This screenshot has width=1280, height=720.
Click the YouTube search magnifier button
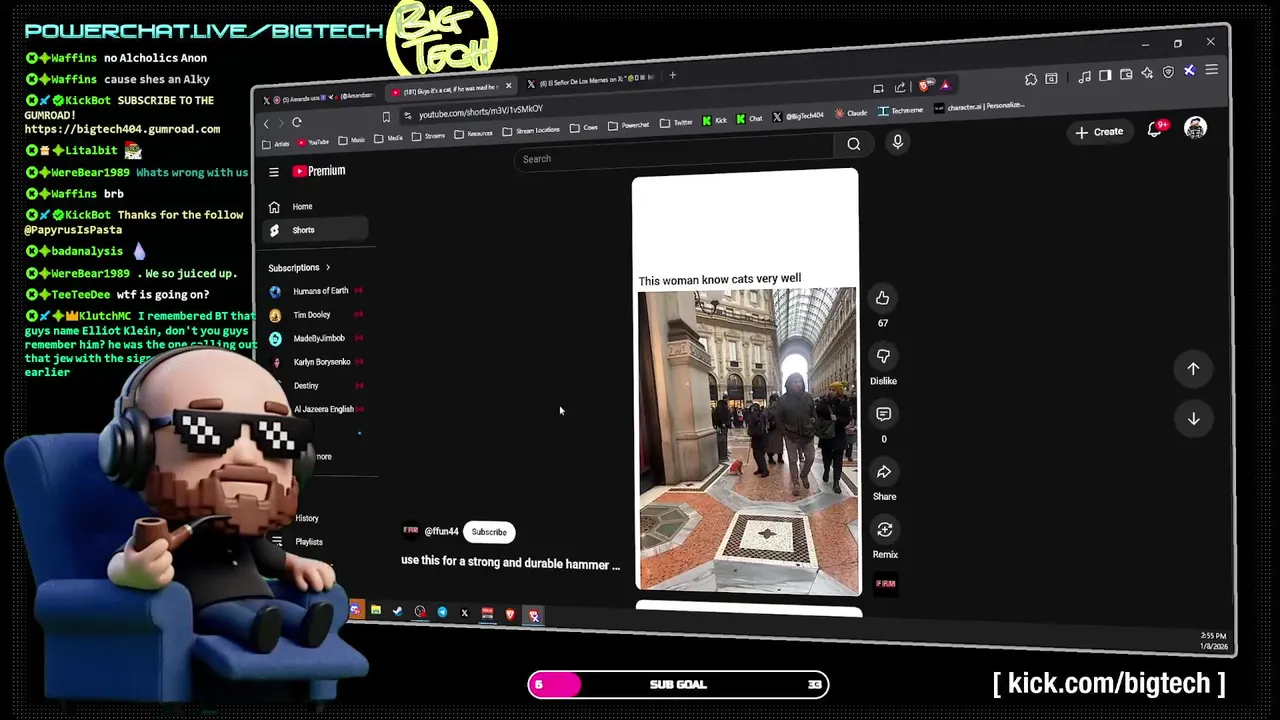click(853, 144)
